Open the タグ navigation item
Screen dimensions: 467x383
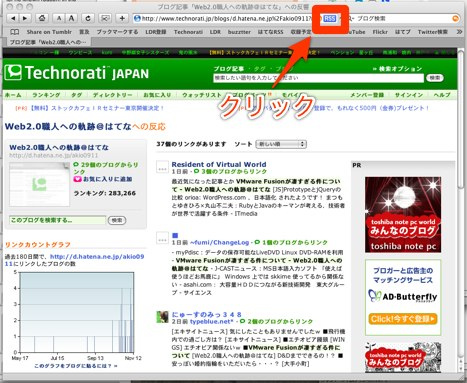point(76,95)
